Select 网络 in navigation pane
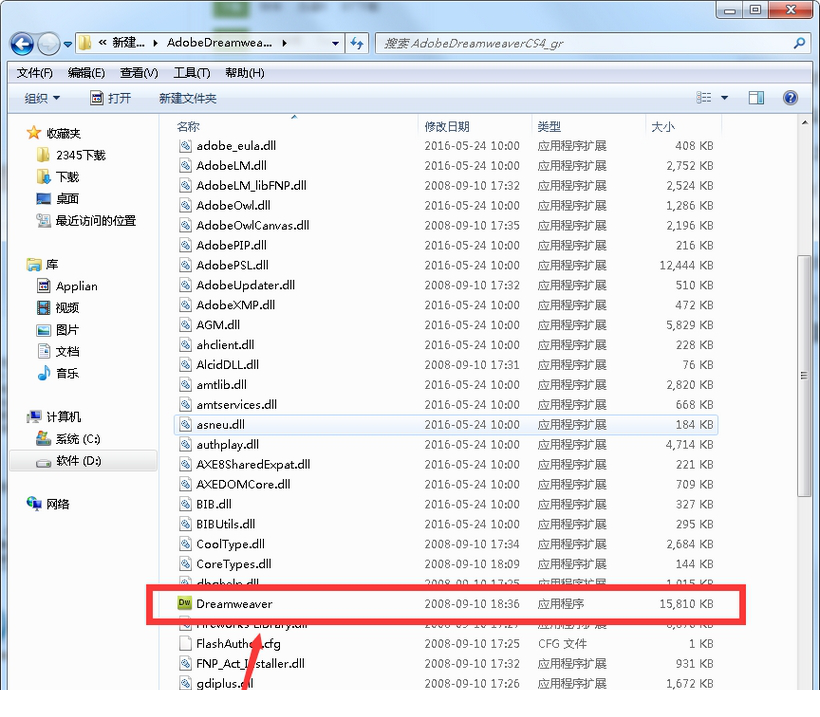The image size is (820, 717). [58, 504]
